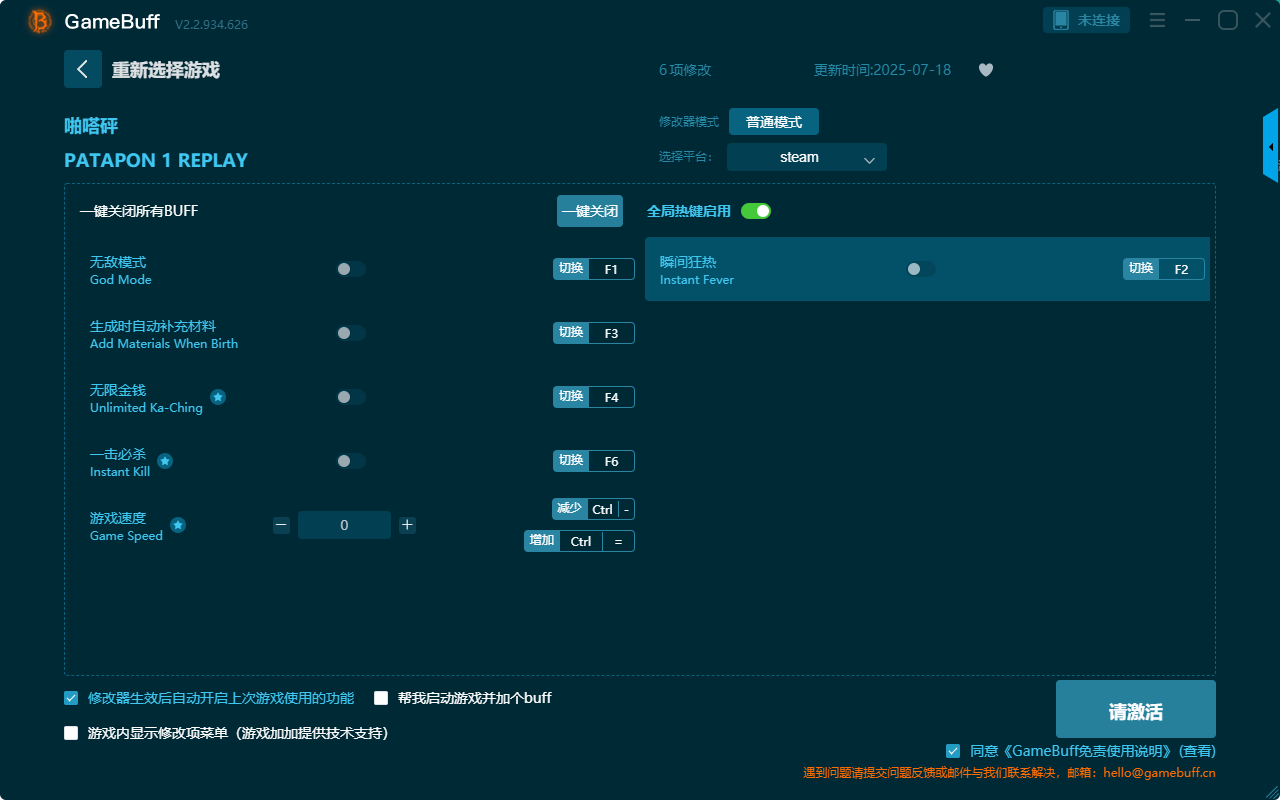Viewport: 1280px width, 800px height.
Task: Click the back arrow to reselect game
Action: coord(83,69)
